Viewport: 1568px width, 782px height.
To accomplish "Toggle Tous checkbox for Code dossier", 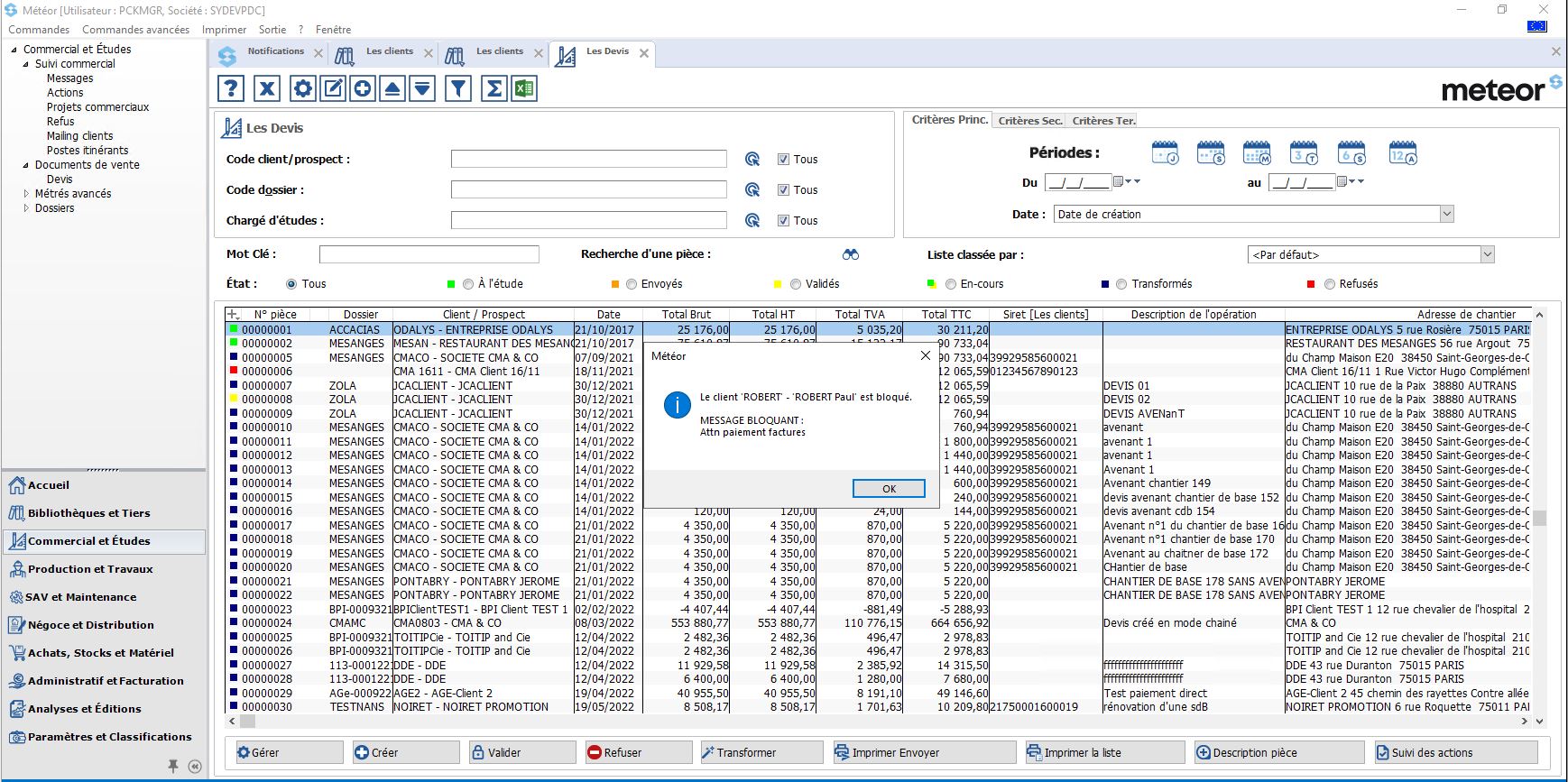I will coord(783,190).
